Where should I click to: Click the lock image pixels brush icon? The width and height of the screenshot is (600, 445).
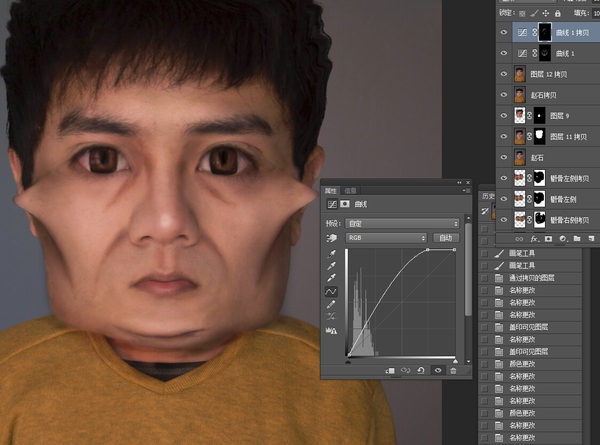534,13
